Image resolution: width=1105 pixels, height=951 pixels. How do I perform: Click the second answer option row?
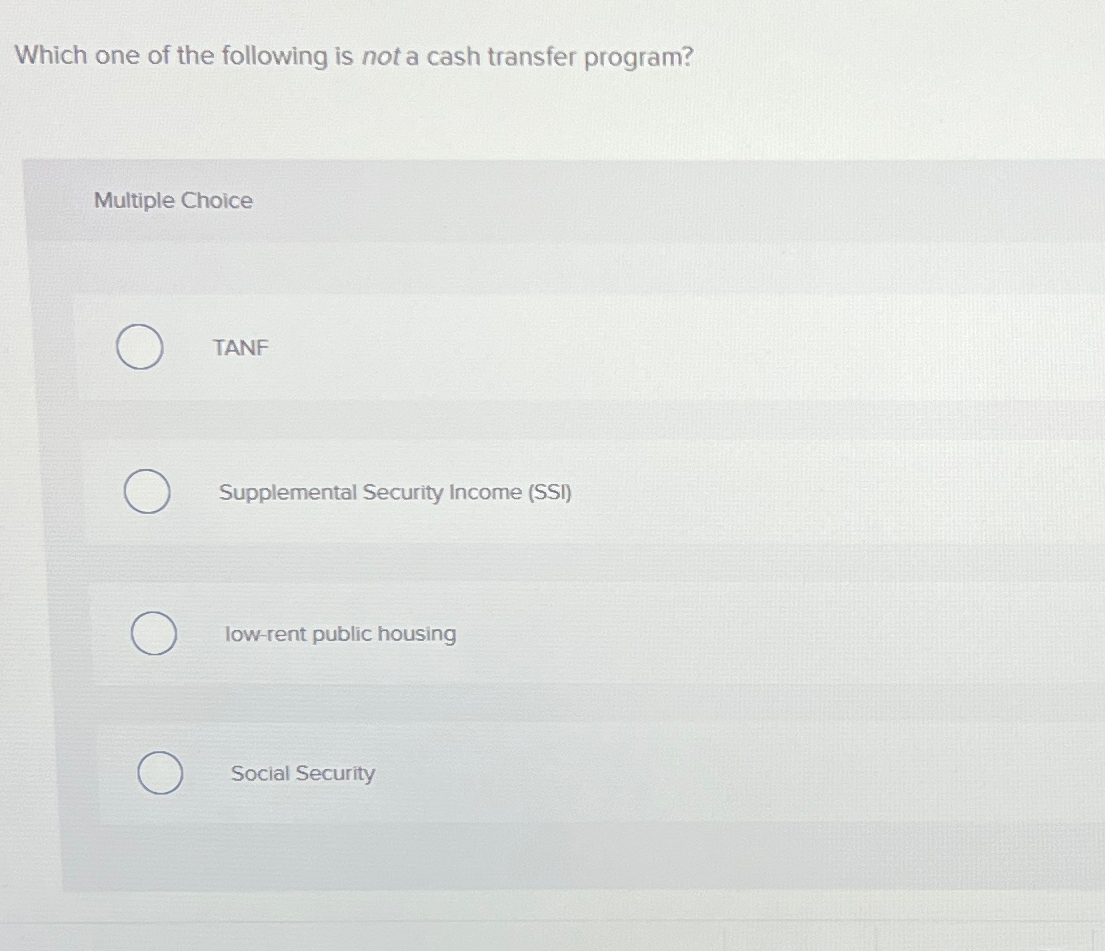(500, 492)
